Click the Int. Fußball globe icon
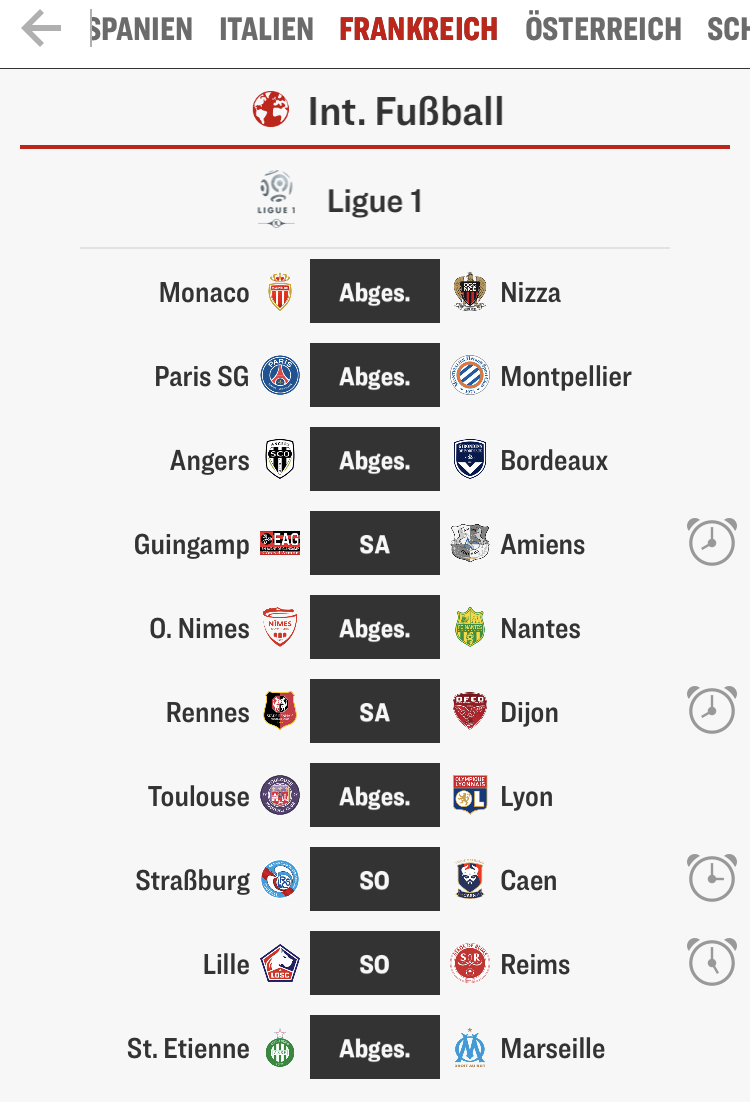The height and width of the screenshot is (1102, 750). [x=271, y=110]
